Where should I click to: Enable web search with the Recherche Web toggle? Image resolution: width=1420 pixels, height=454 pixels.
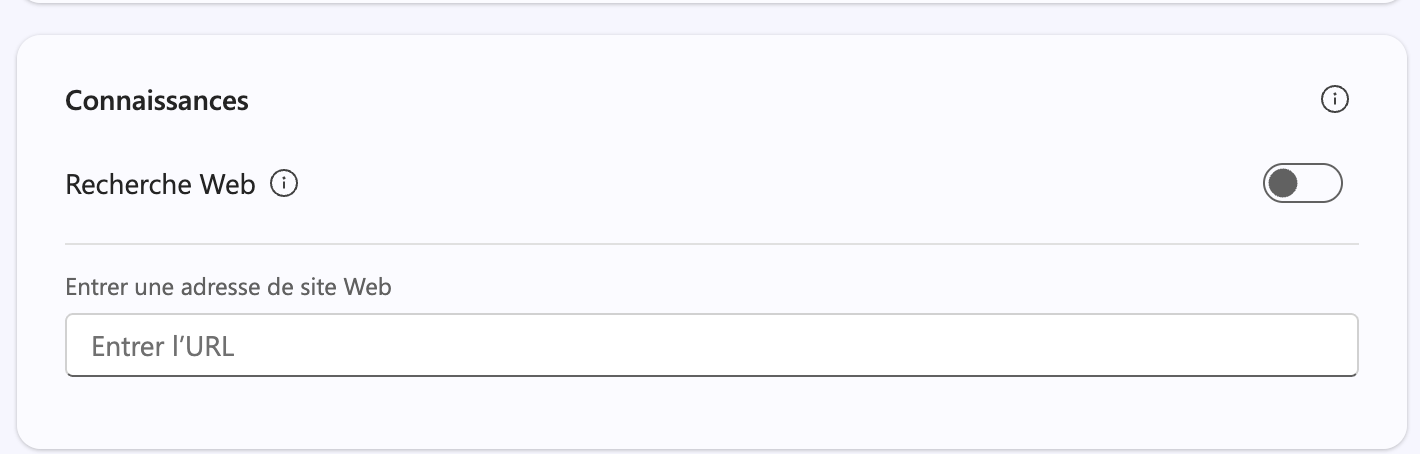point(1302,184)
